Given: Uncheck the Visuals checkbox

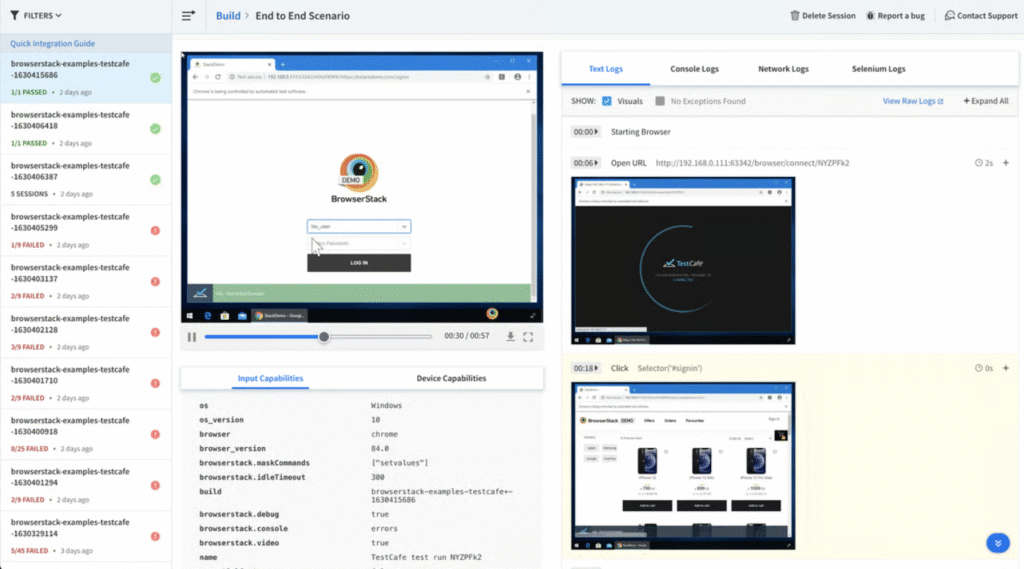Looking at the screenshot, I should pos(607,101).
